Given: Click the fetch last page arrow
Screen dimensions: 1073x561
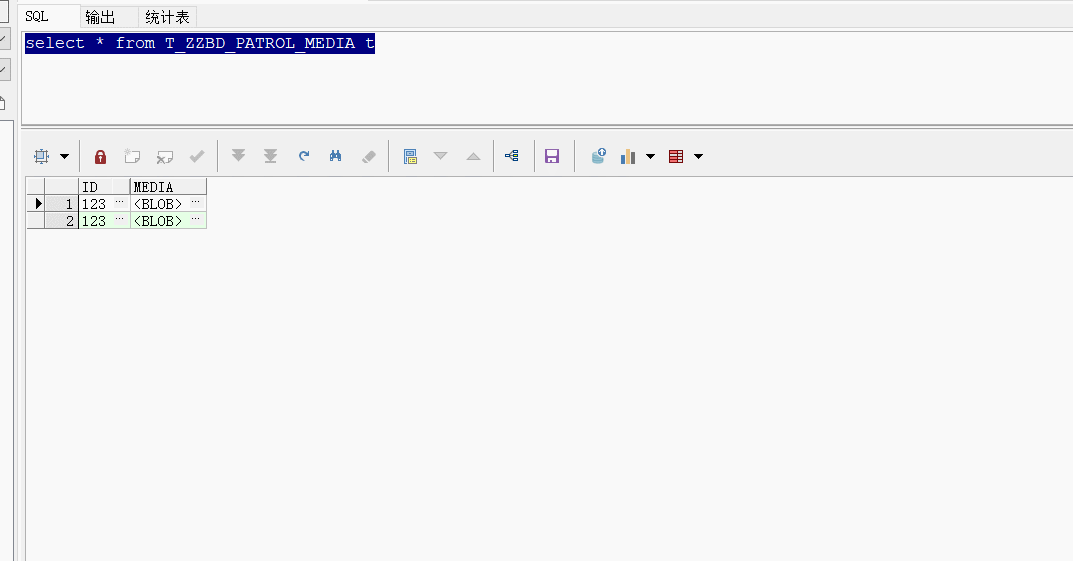Looking at the screenshot, I should click(x=270, y=156).
